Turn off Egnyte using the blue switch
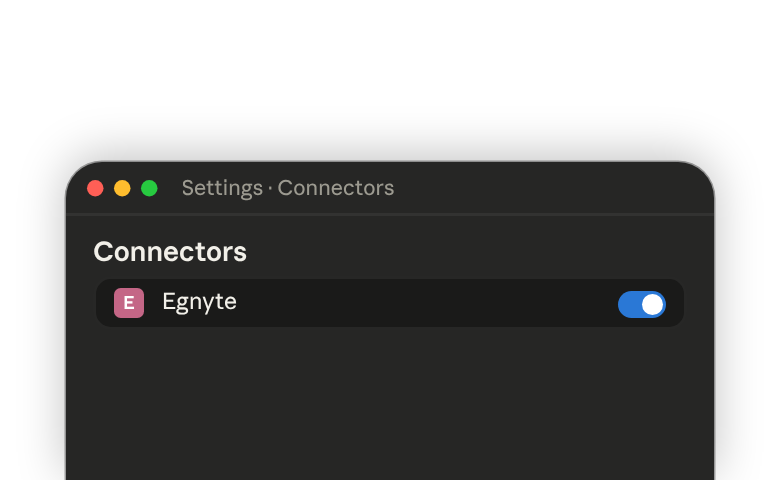This screenshot has width=780, height=480. click(642, 304)
